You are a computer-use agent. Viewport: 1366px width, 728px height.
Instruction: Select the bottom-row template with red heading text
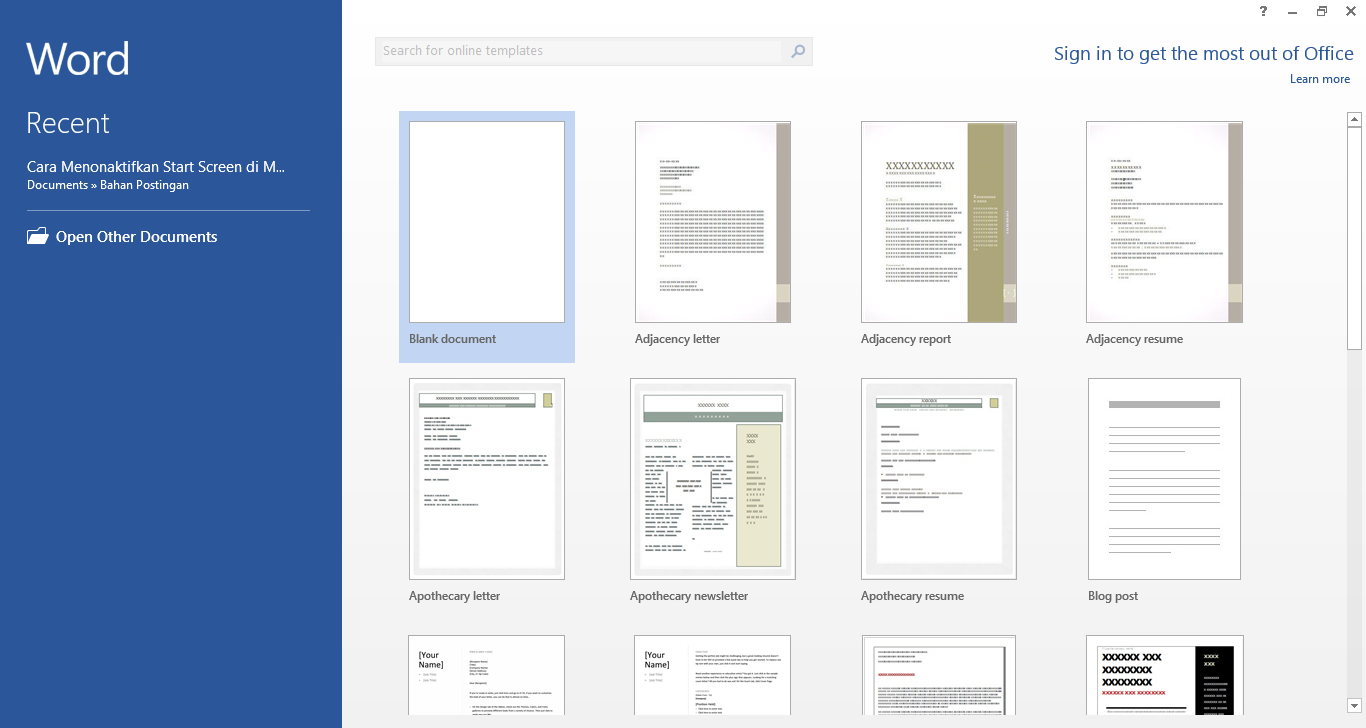pos(939,676)
